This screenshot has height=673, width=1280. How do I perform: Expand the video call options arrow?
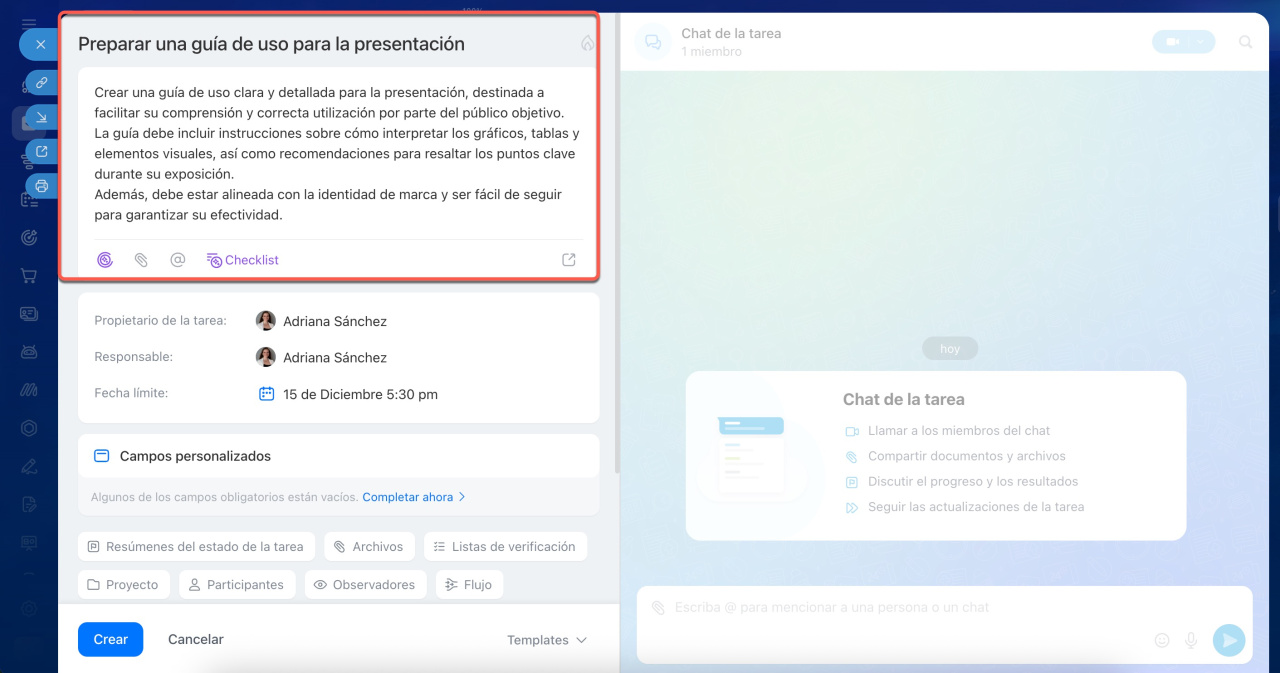pyautogui.click(x=1199, y=42)
